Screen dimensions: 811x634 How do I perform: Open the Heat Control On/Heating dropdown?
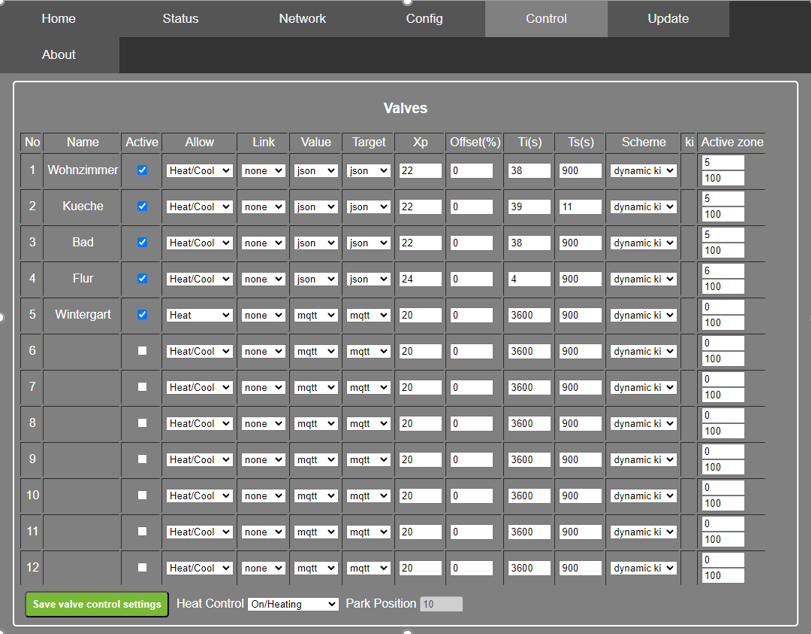293,604
